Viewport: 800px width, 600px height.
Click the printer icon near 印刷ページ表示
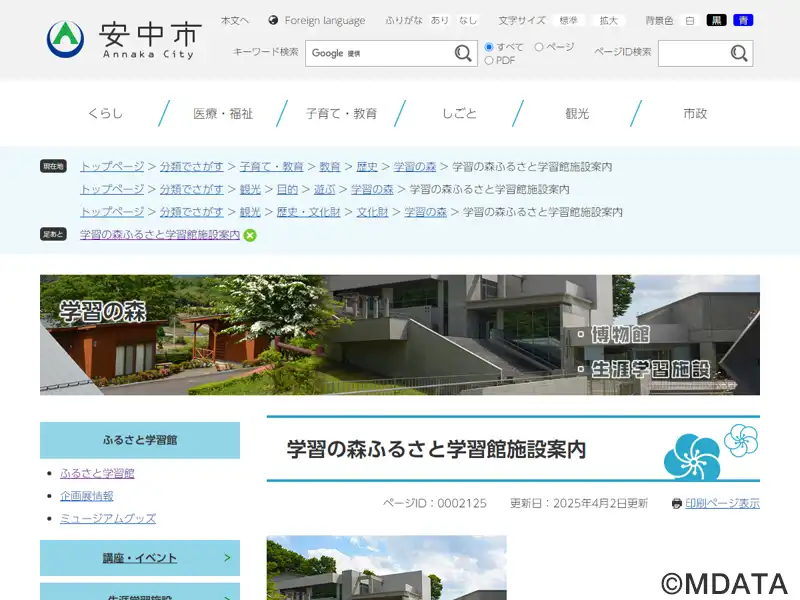coord(677,504)
